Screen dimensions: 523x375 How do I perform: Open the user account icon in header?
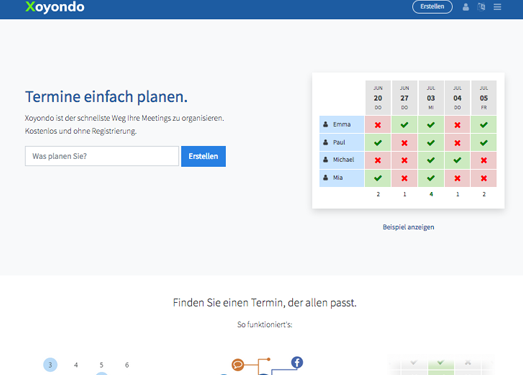(x=466, y=7)
